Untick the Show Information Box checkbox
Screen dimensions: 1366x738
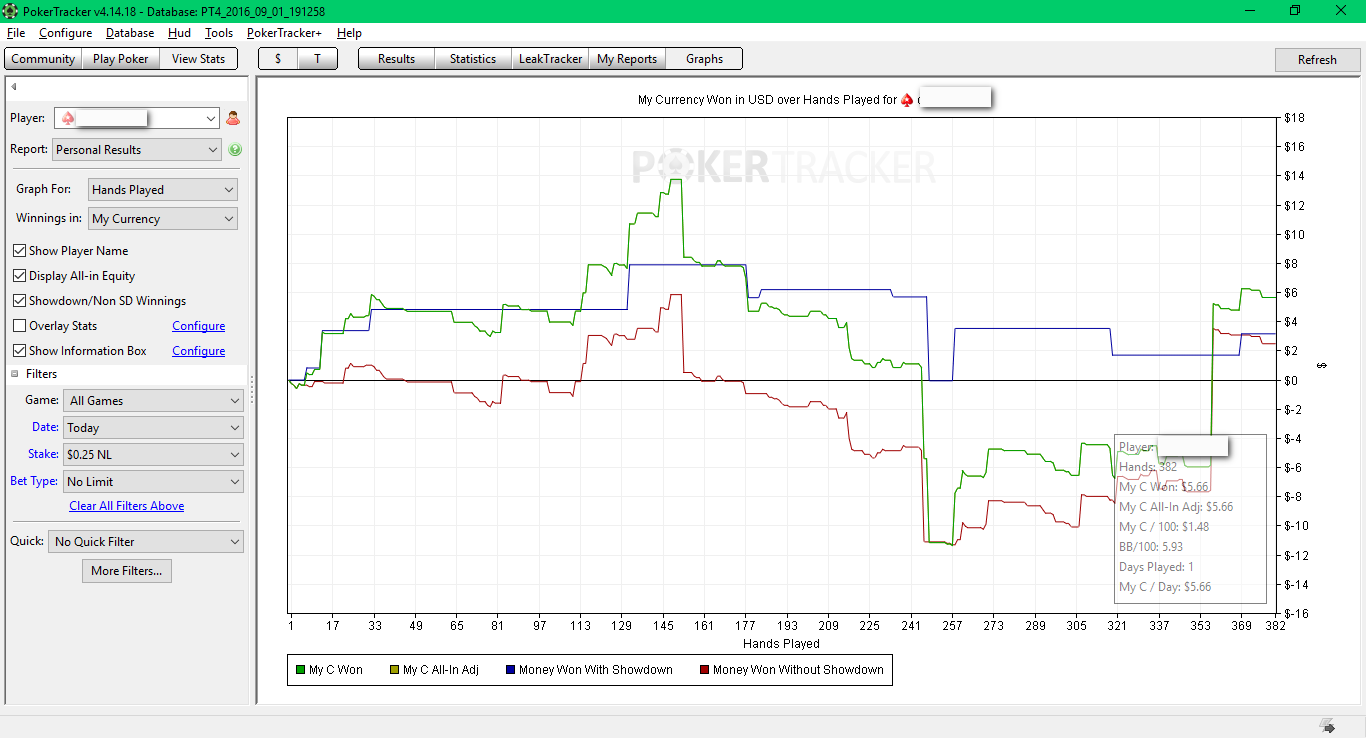pyautogui.click(x=20, y=351)
